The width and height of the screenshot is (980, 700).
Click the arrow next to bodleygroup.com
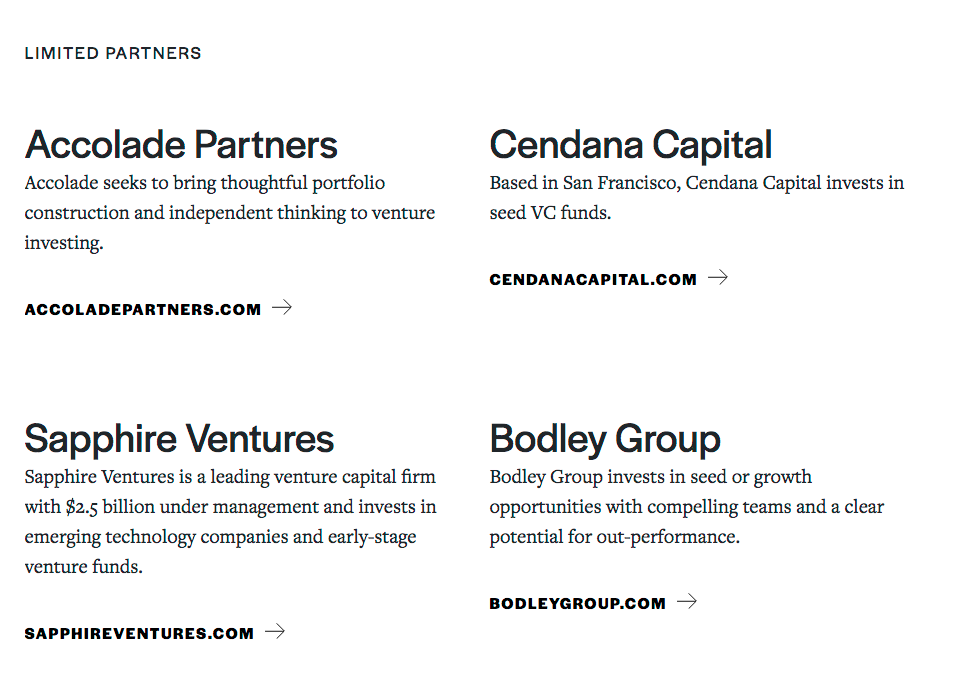pos(687,602)
